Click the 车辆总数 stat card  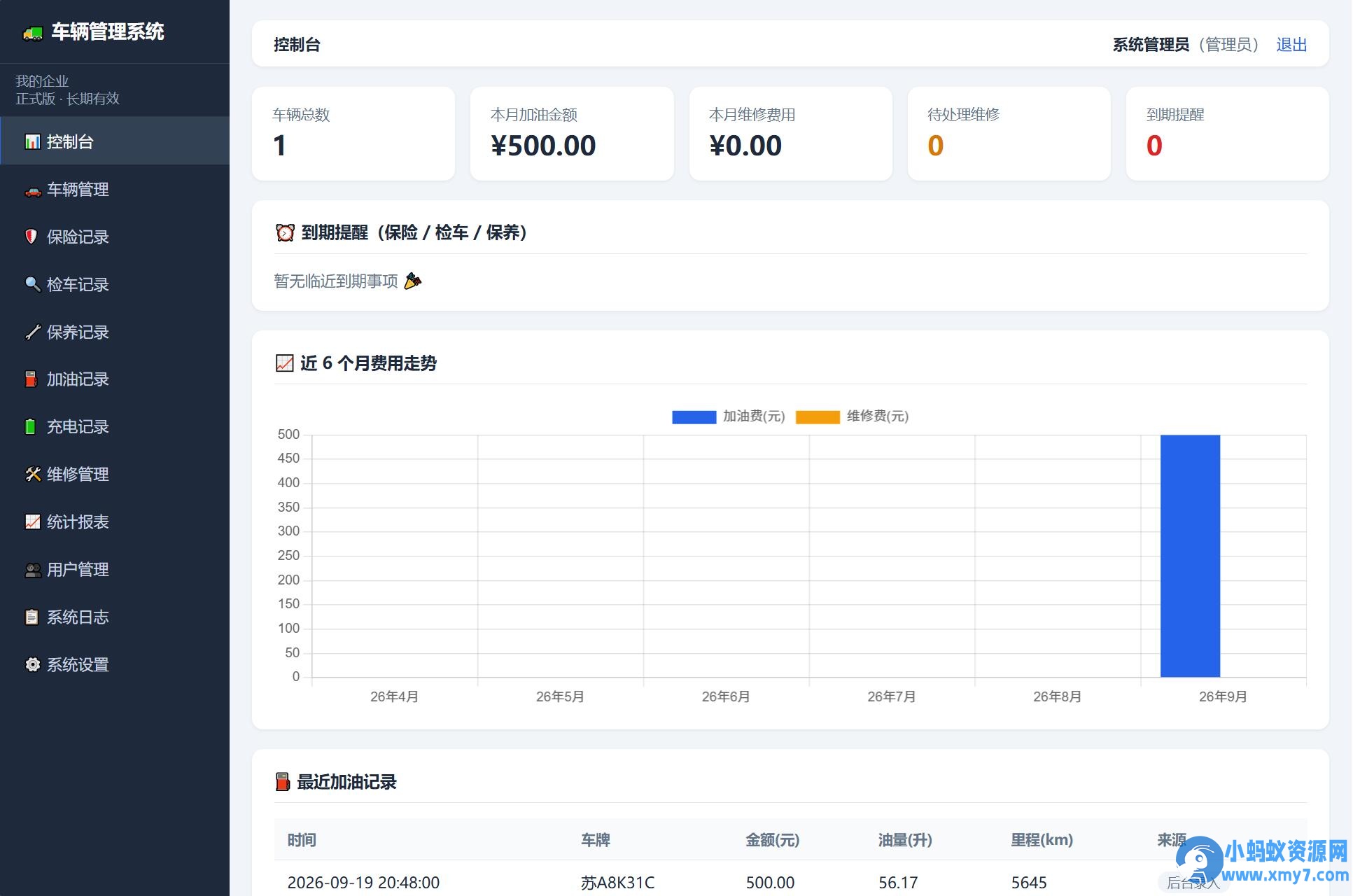tap(353, 134)
